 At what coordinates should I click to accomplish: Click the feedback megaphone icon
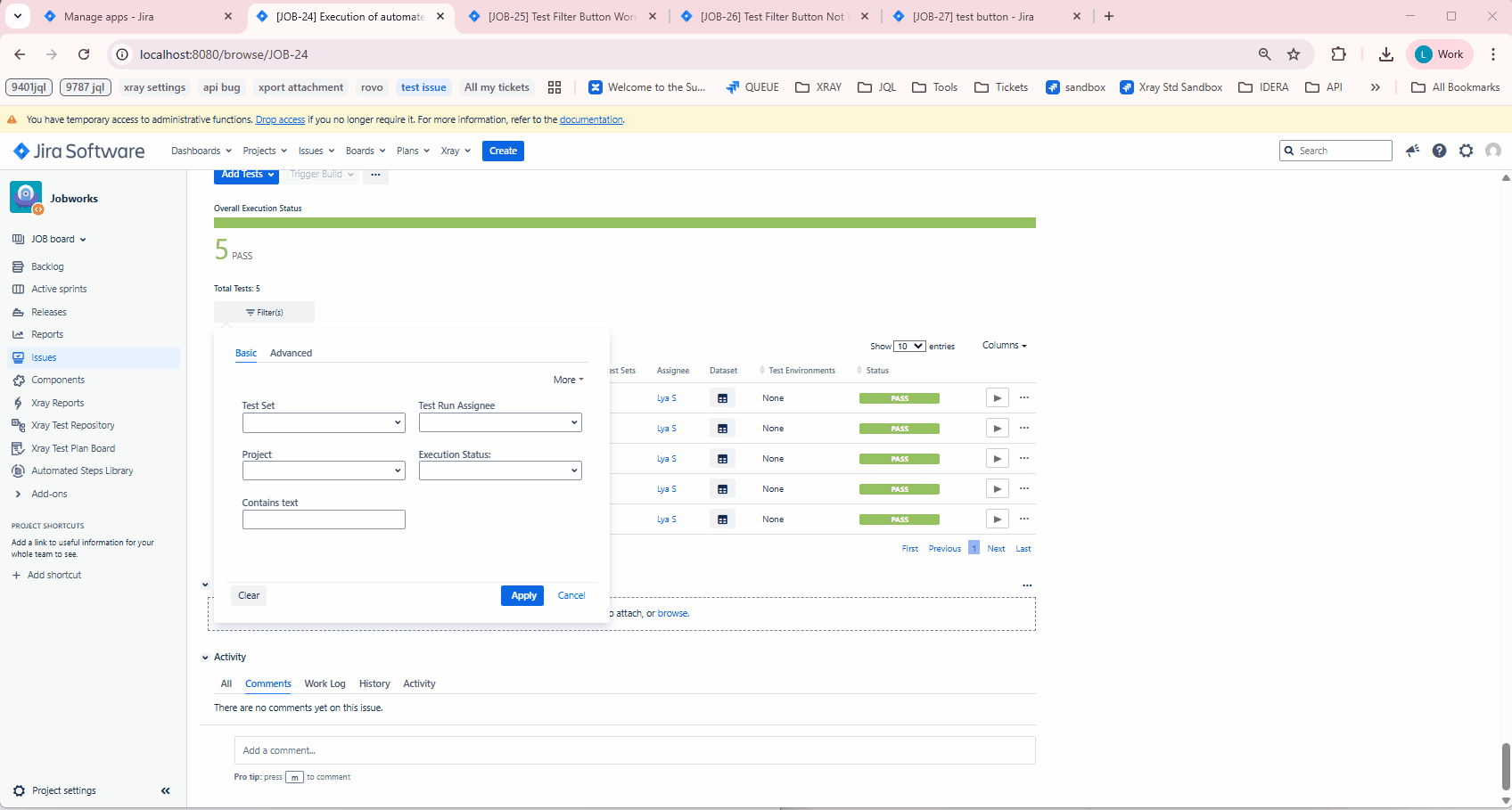point(1412,151)
